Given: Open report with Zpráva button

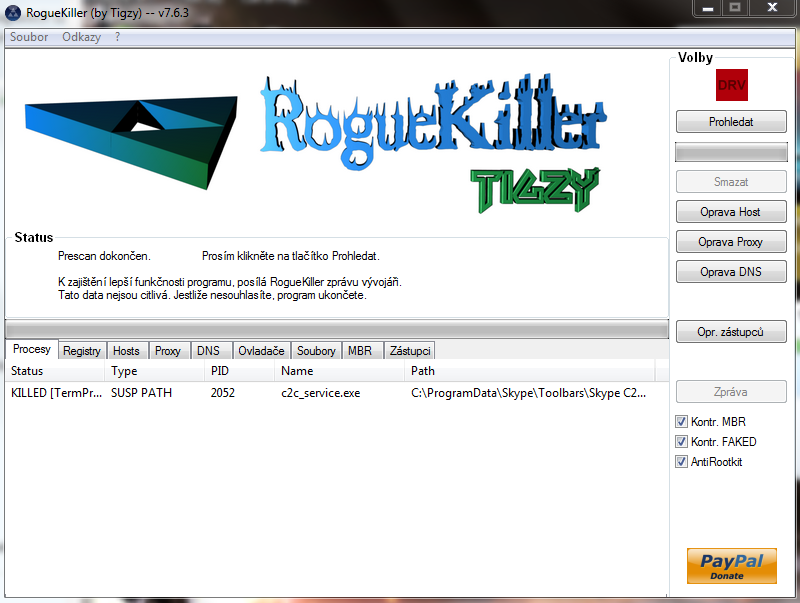Looking at the screenshot, I should coord(731,392).
